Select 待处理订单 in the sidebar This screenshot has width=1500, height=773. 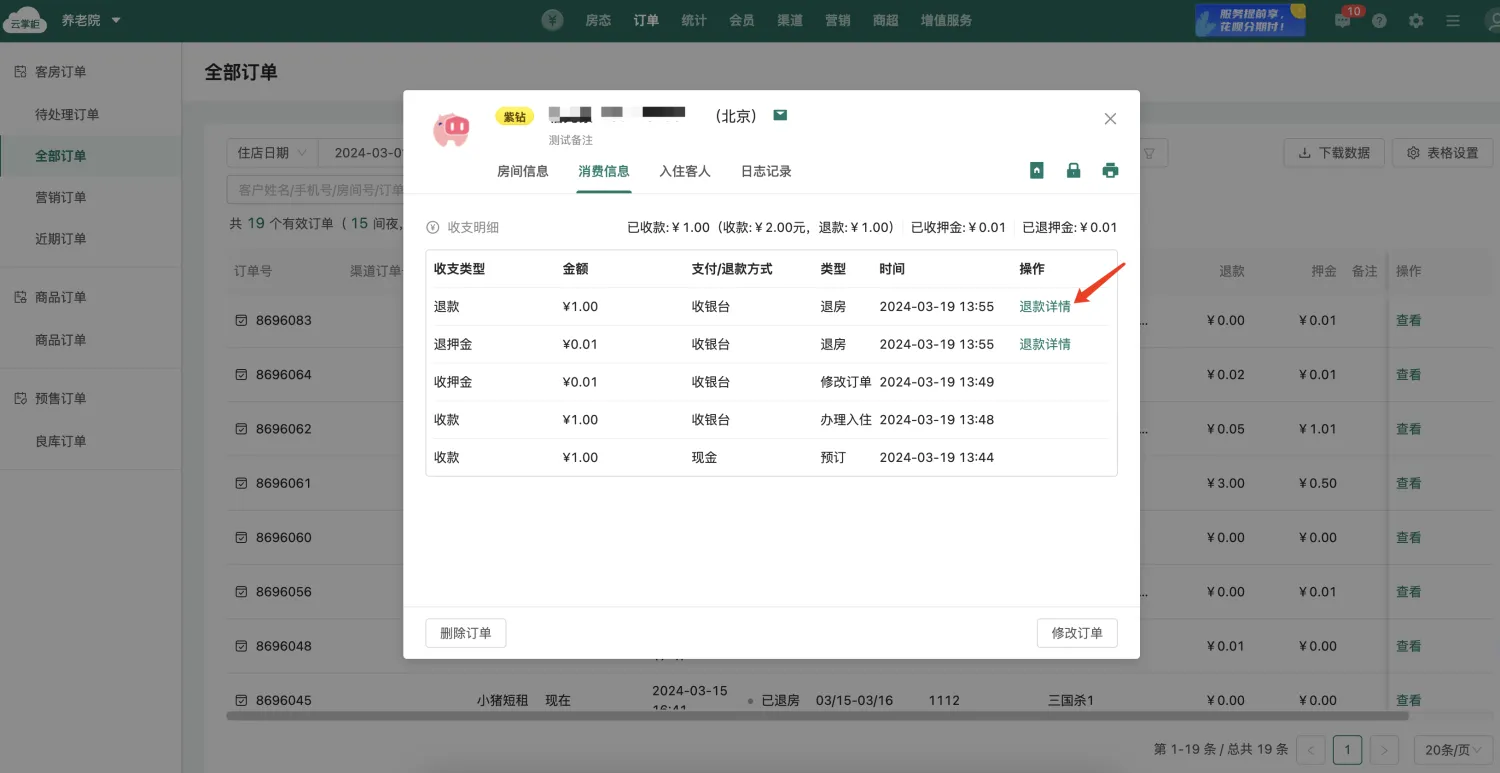click(x=67, y=114)
